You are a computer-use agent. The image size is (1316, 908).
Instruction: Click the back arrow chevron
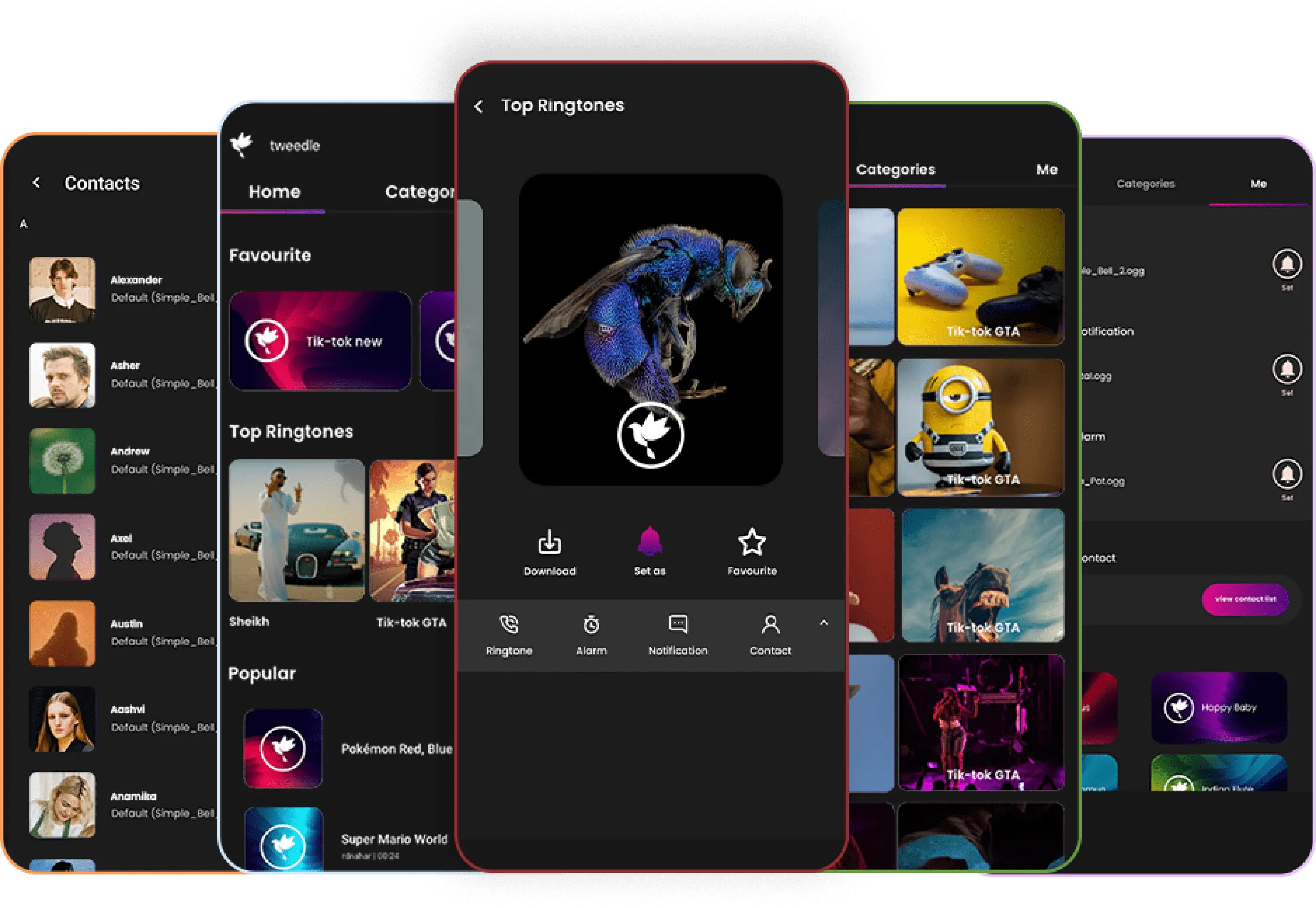[481, 105]
